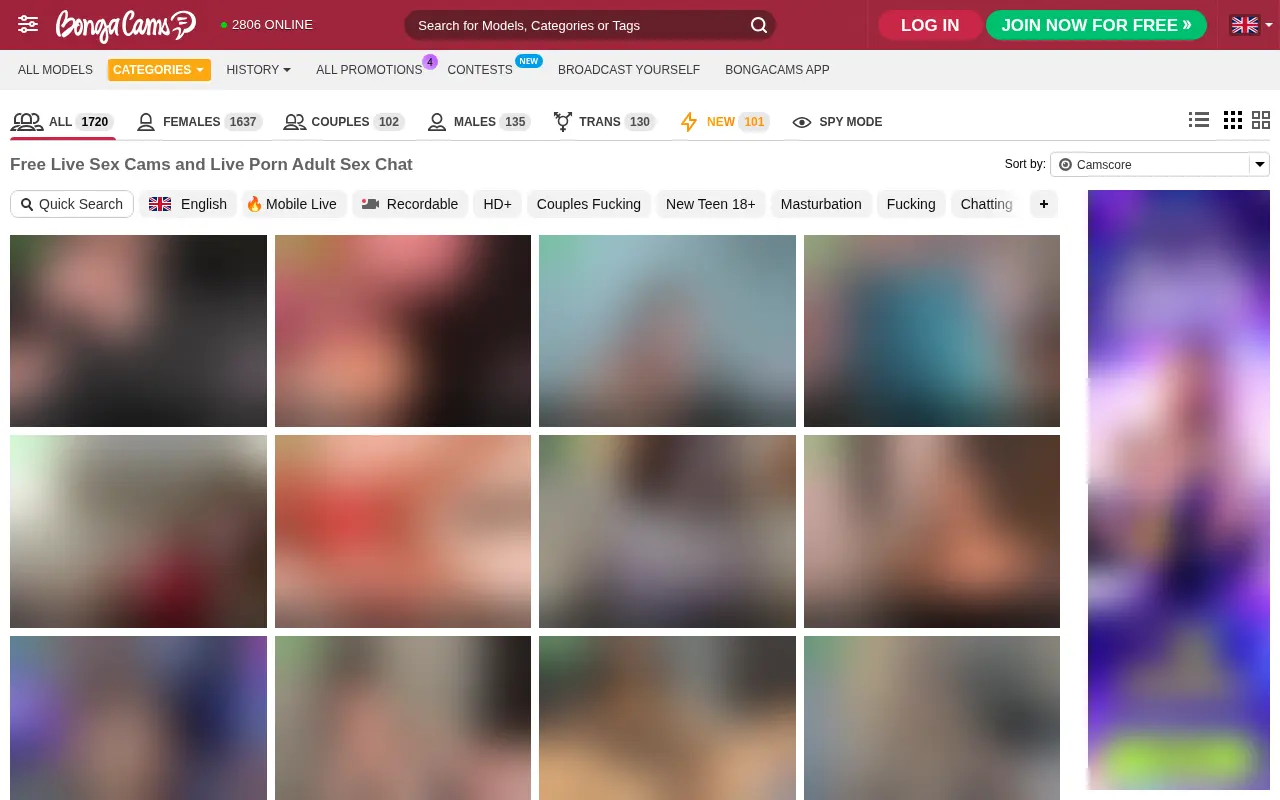The image size is (1280, 800).
Task: Select the Females tab
Action: (199, 122)
